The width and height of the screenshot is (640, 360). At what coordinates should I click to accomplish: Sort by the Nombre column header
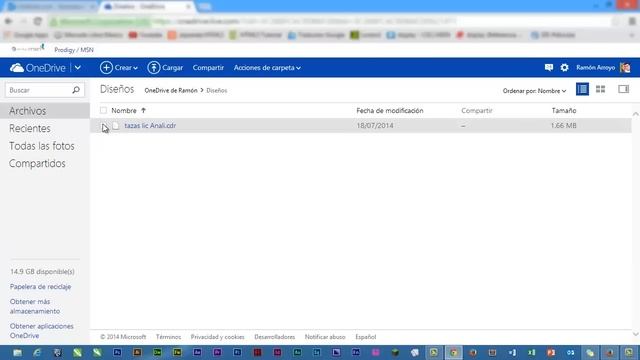pos(124,111)
